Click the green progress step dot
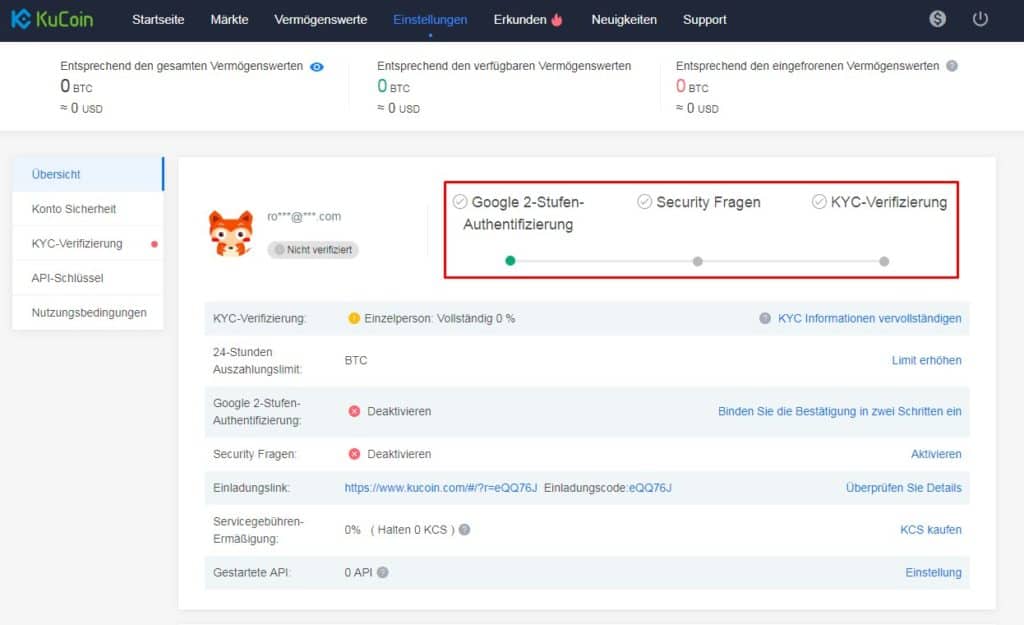The image size is (1024, 625). click(x=510, y=261)
